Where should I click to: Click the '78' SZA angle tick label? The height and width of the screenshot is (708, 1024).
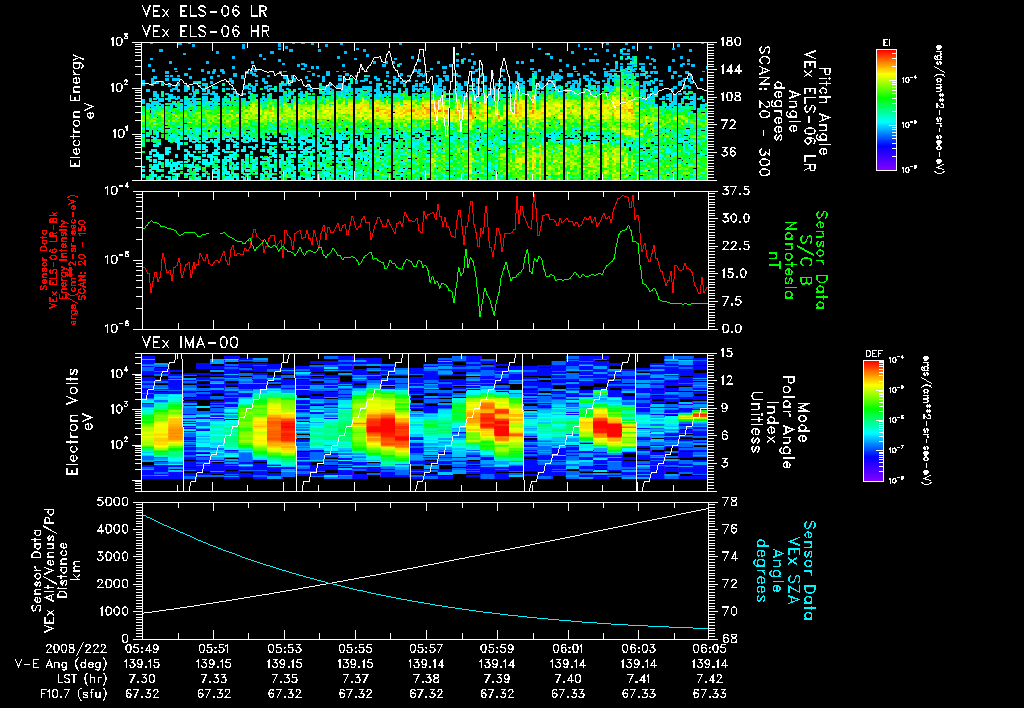pos(729,502)
